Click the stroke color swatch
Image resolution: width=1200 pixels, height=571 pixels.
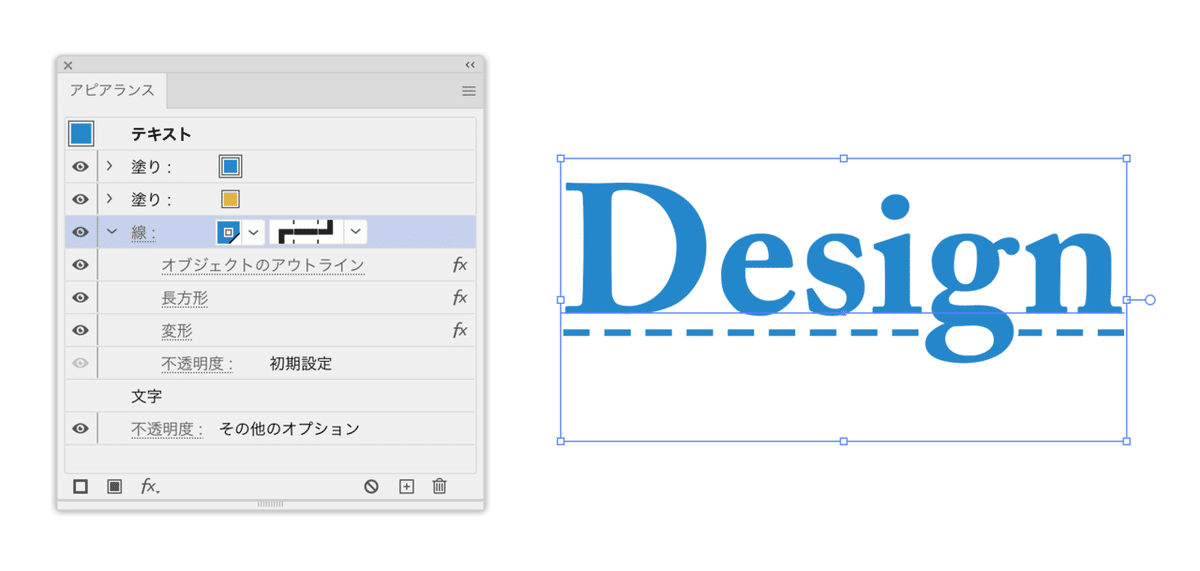pos(229,233)
